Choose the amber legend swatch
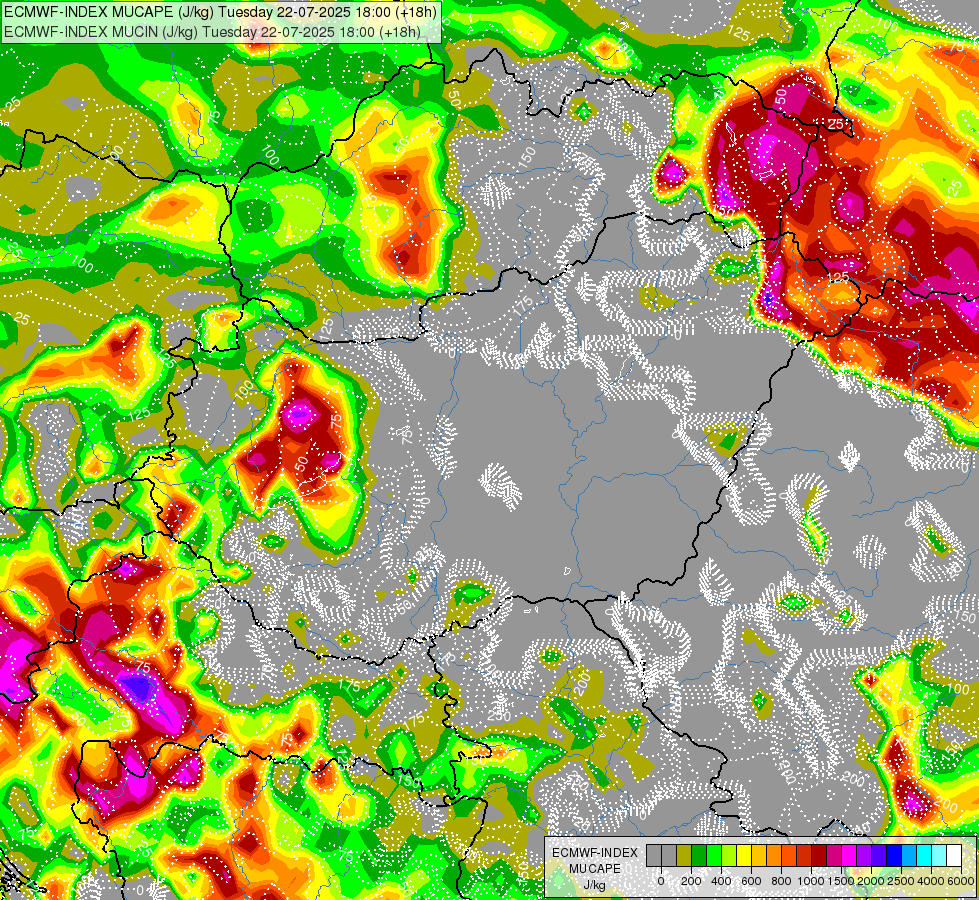Screen dimensions: 979x900 (x=759, y=855)
